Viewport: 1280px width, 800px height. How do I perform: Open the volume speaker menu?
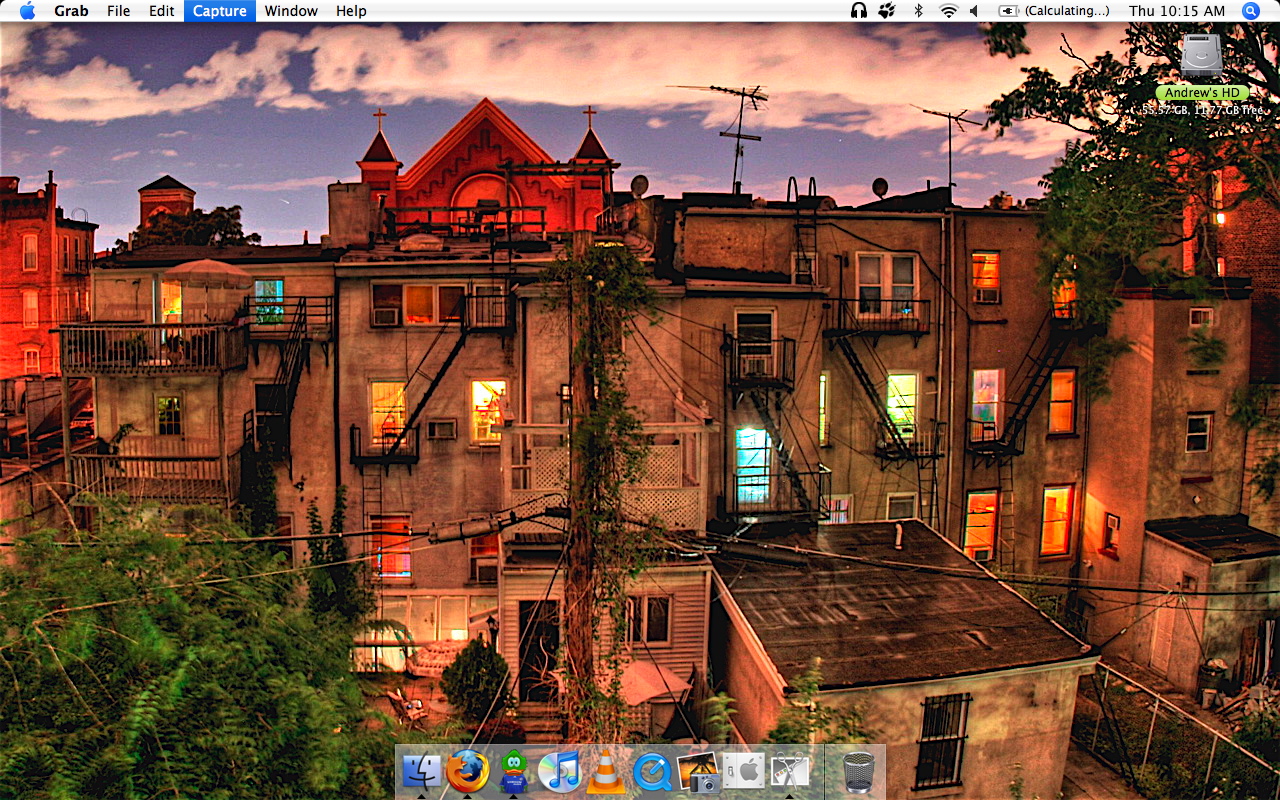(975, 11)
